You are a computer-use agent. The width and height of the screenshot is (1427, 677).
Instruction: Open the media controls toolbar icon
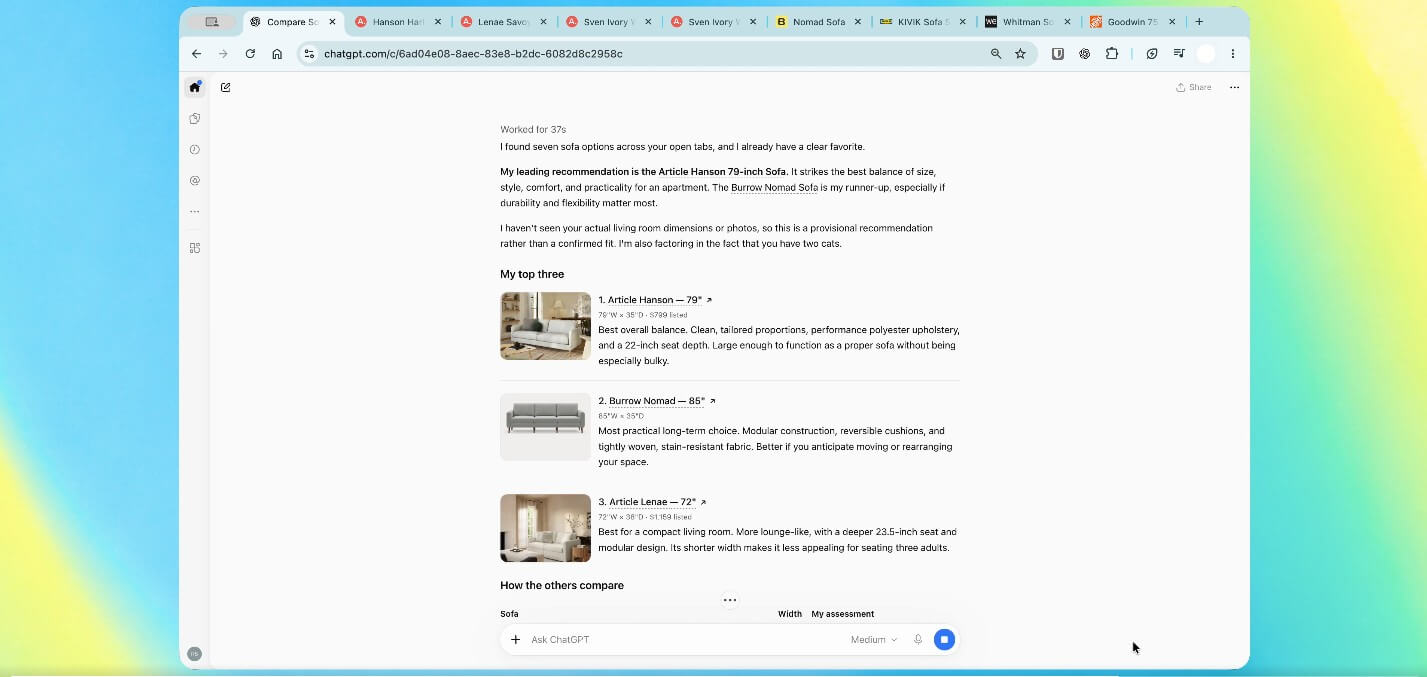tap(1179, 54)
